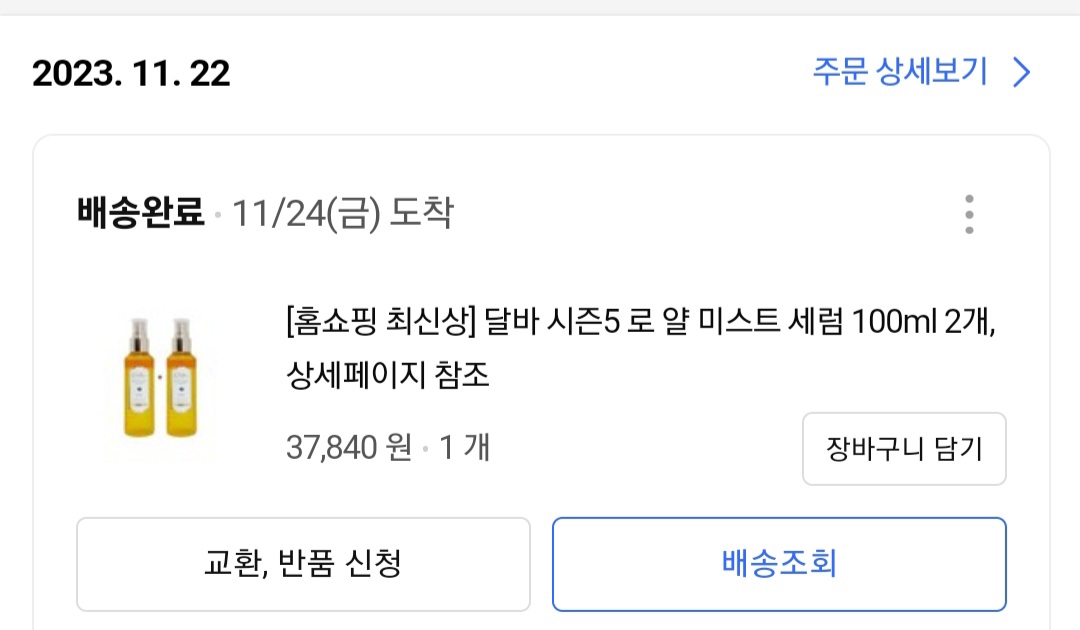1080x630 pixels.
Task: Add the item via 장바구니 담기
Action: pyautogui.click(x=904, y=449)
